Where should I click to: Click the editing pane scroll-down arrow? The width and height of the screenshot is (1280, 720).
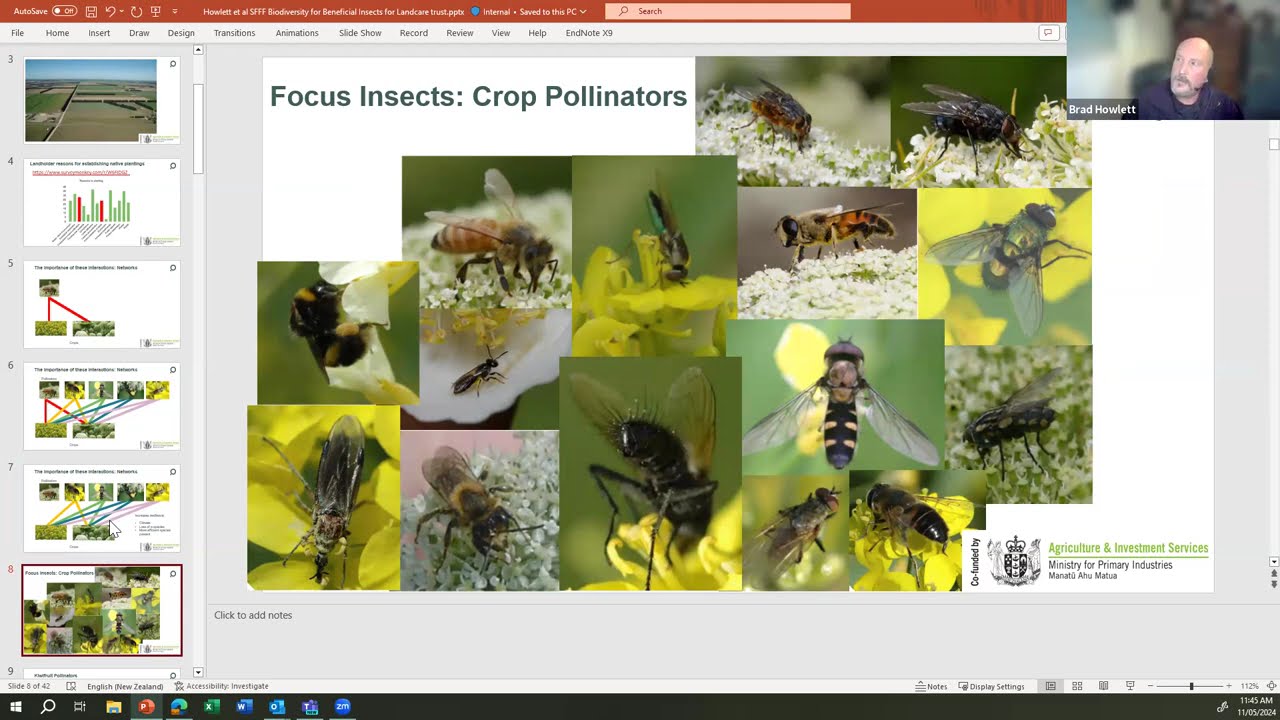1273,562
